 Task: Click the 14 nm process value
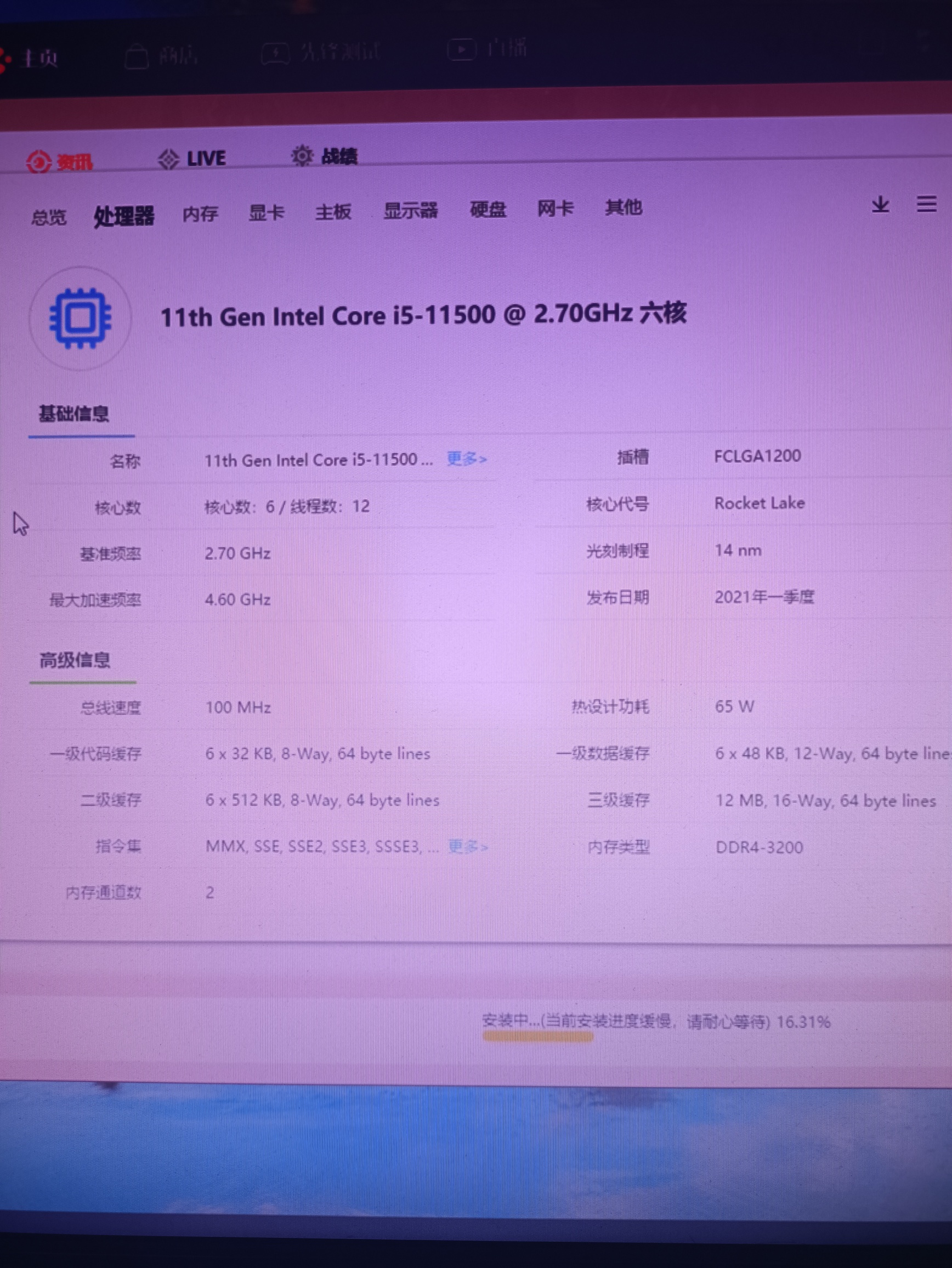pyautogui.click(x=738, y=550)
